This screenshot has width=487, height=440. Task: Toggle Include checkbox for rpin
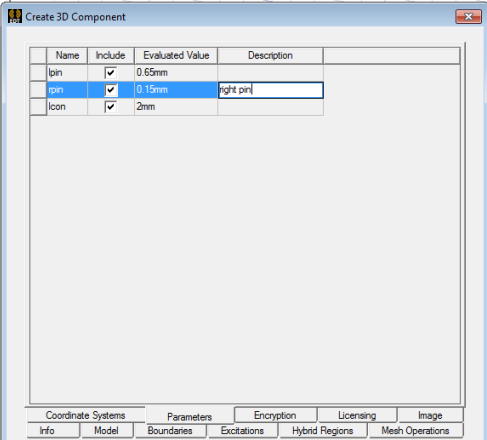point(111,90)
